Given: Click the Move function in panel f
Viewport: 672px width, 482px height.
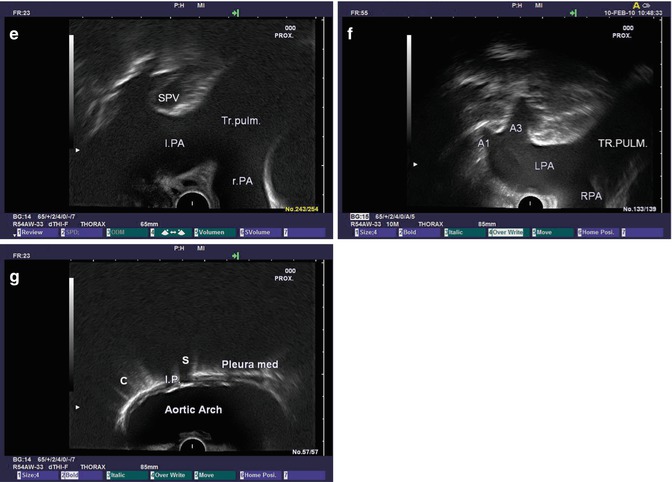Looking at the screenshot, I should (x=552, y=232).
